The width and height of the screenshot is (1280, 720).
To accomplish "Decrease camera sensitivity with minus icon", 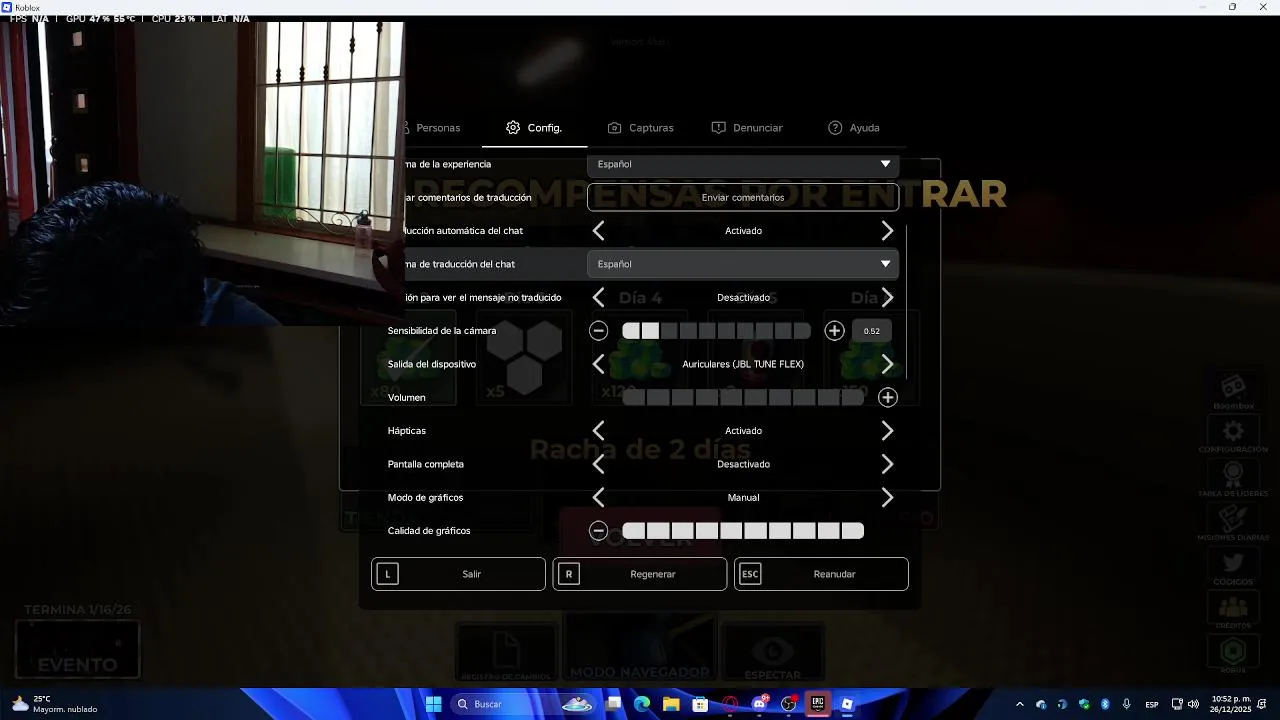I will [x=598, y=331].
